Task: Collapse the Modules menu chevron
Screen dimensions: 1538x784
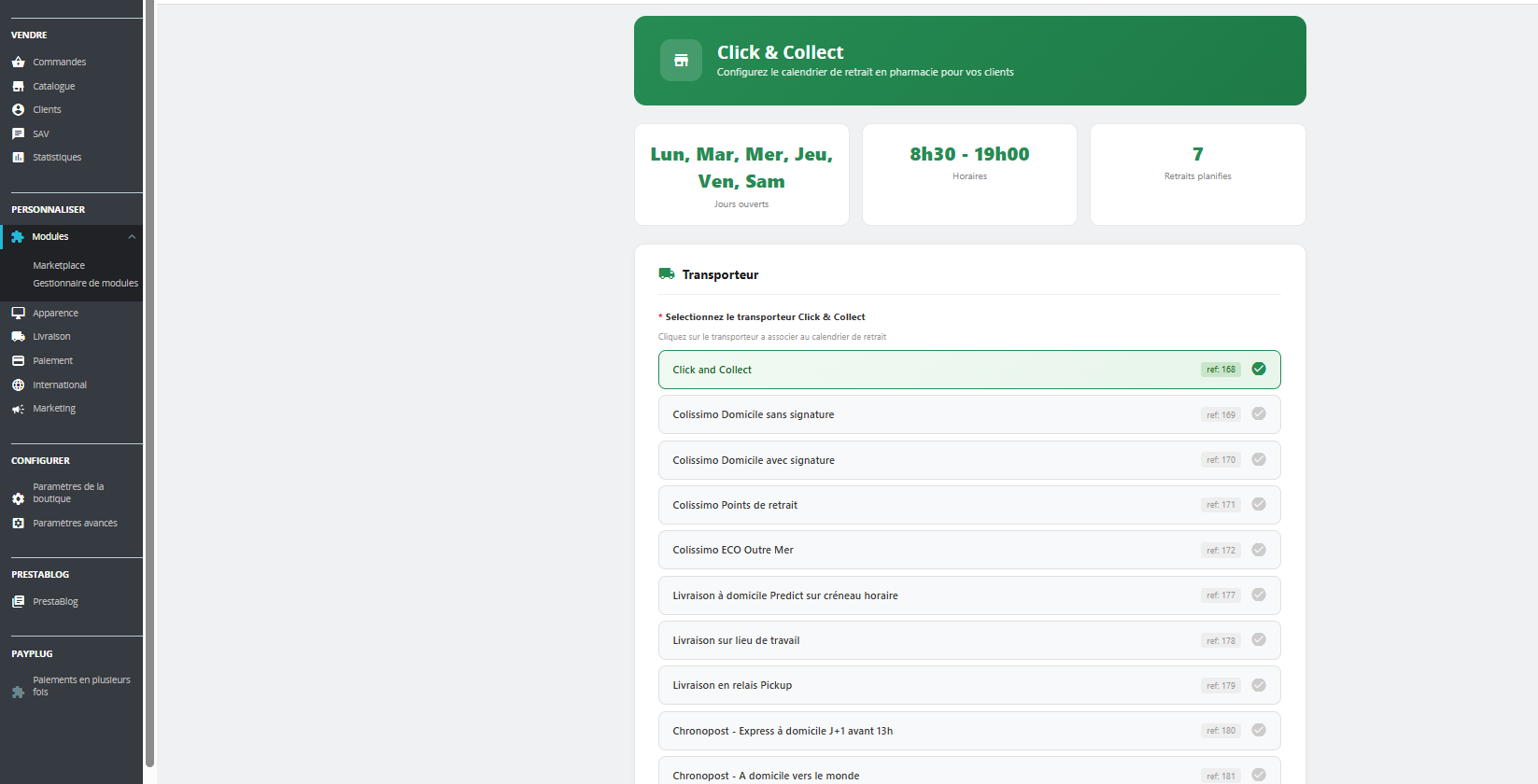Action: point(132,237)
